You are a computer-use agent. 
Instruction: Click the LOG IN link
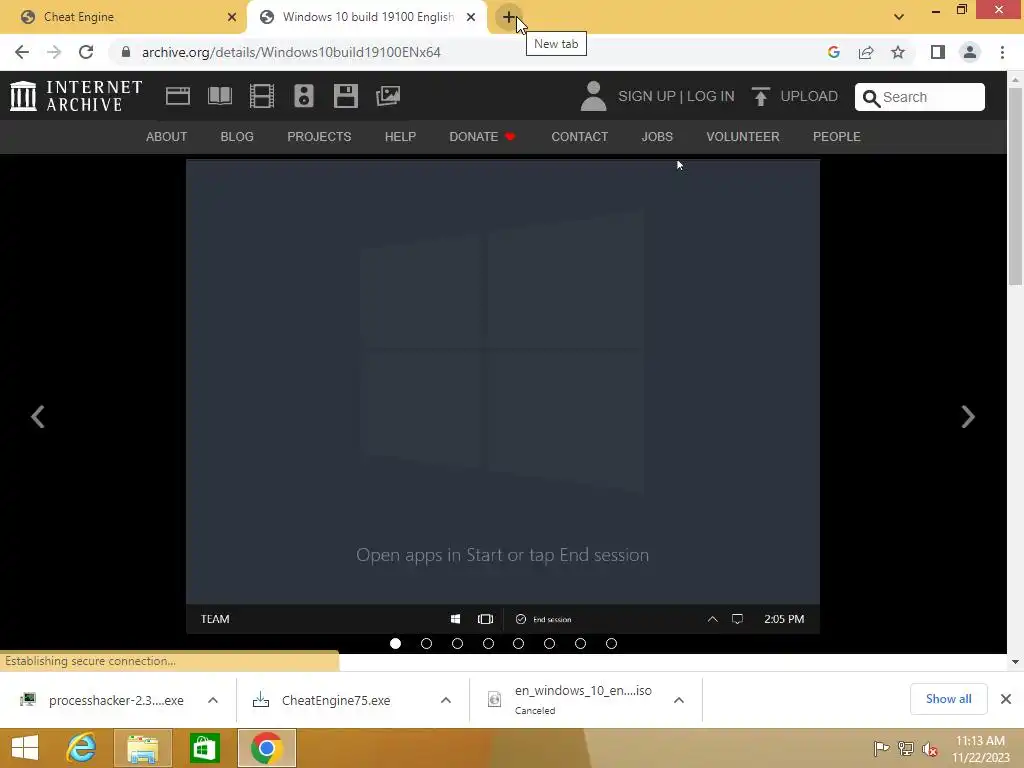tap(711, 96)
